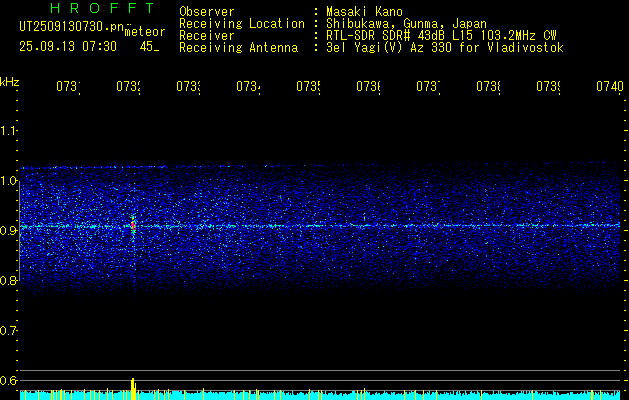Screen dimensions: 629x400
Task: Click the observer name Masaki Kano
Action: 364,11
